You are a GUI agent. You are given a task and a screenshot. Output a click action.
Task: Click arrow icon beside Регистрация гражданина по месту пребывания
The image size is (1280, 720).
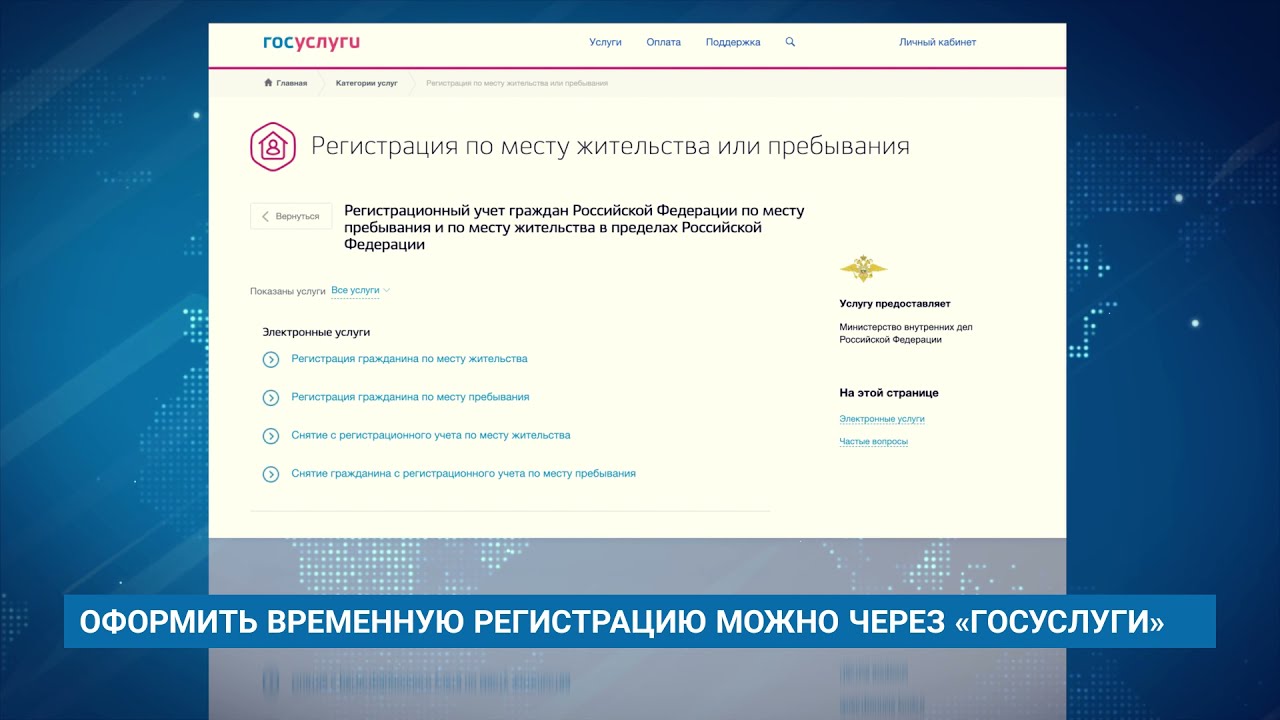click(270, 398)
